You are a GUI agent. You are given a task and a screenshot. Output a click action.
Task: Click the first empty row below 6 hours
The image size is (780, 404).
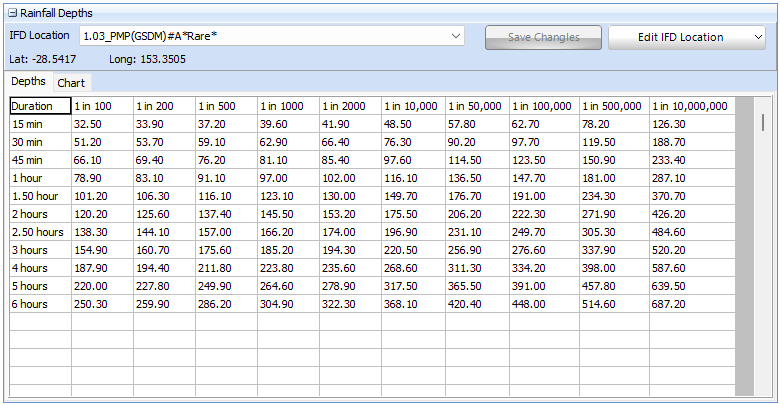[x=40, y=322]
